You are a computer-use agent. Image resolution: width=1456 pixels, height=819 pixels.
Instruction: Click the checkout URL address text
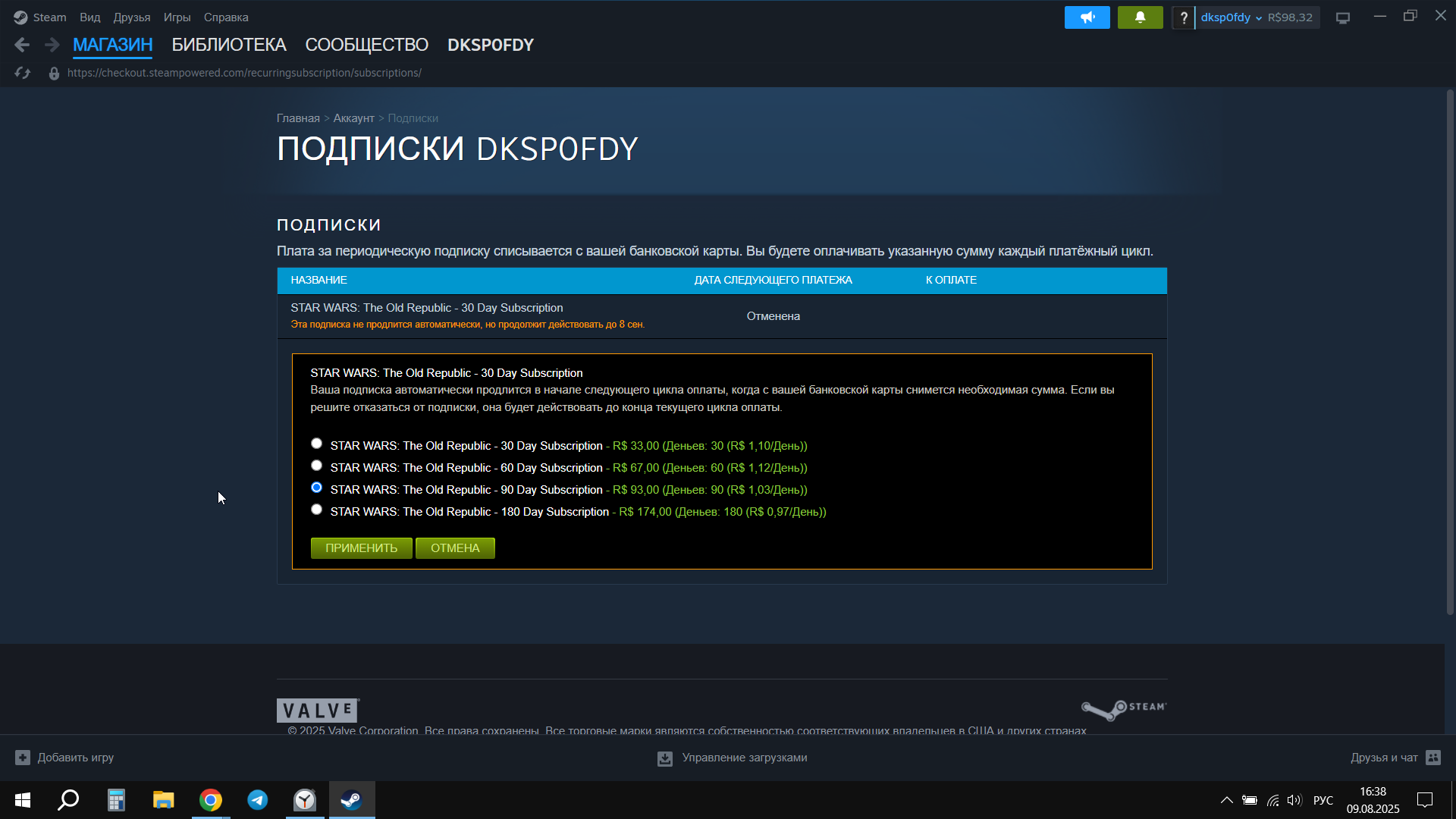coord(244,73)
